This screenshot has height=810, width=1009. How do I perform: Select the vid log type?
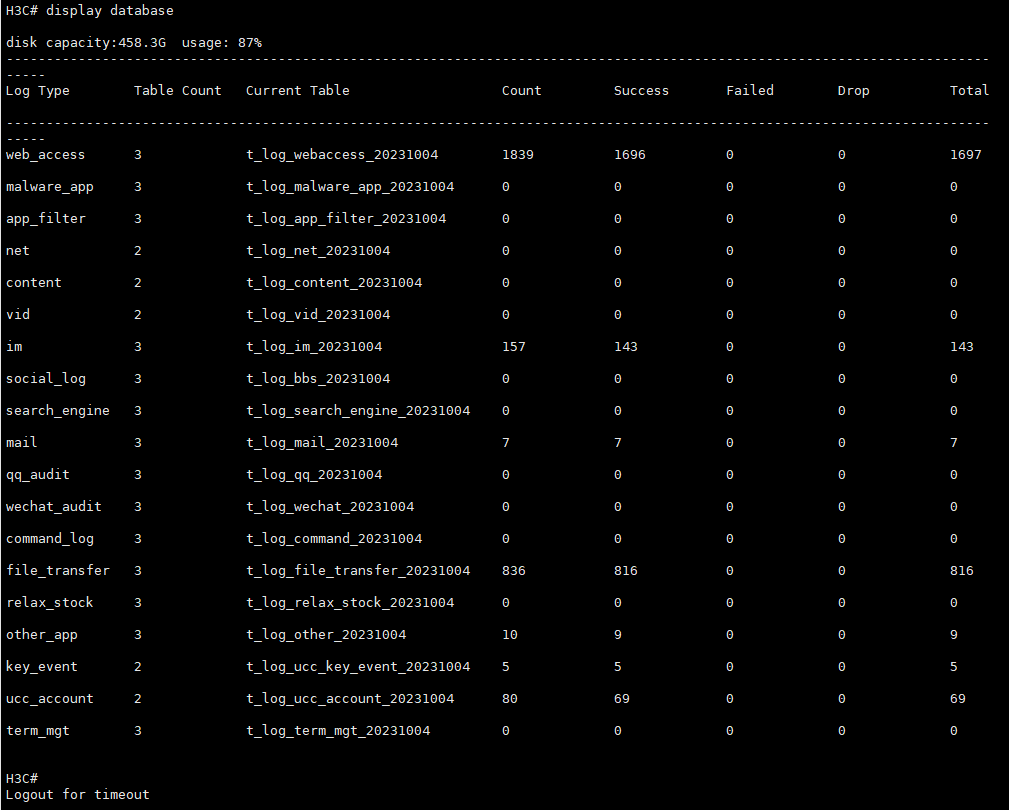pos(17,315)
